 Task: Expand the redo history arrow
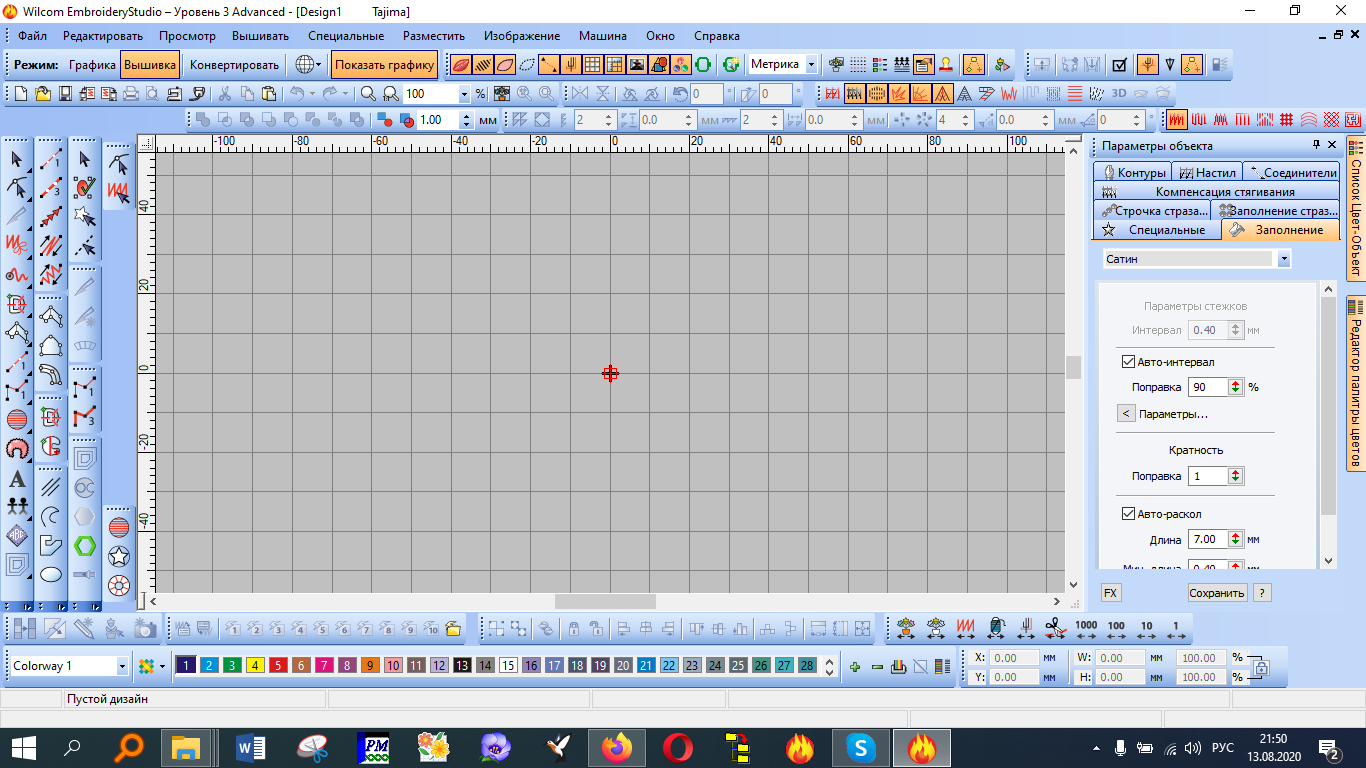pyautogui.click(x=346, y=93)
